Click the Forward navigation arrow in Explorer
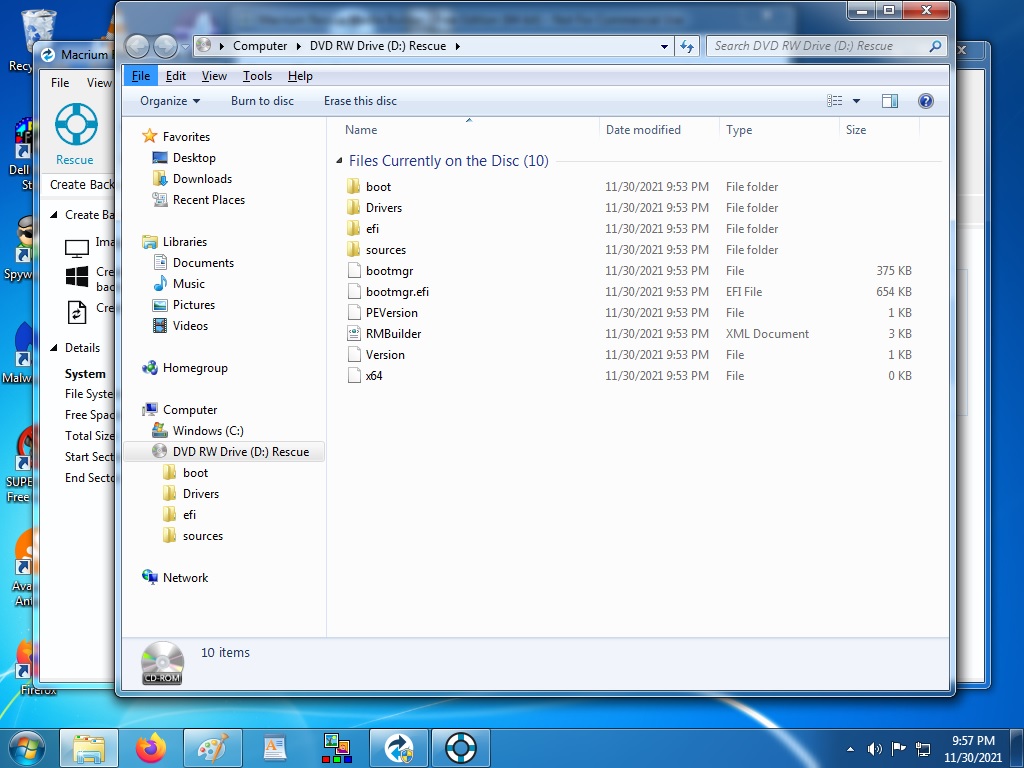 click(x=165, y=46)
